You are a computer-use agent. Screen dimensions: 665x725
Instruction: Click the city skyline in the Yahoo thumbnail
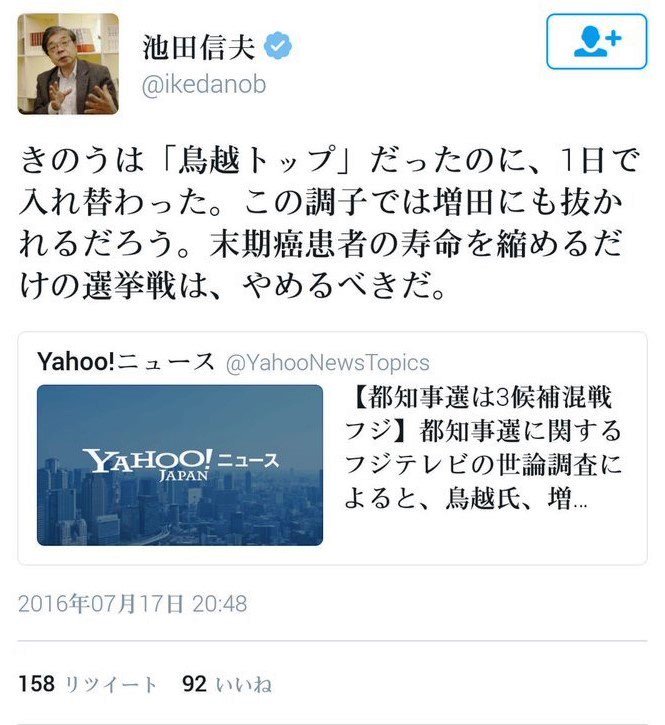tap(180, 513)
